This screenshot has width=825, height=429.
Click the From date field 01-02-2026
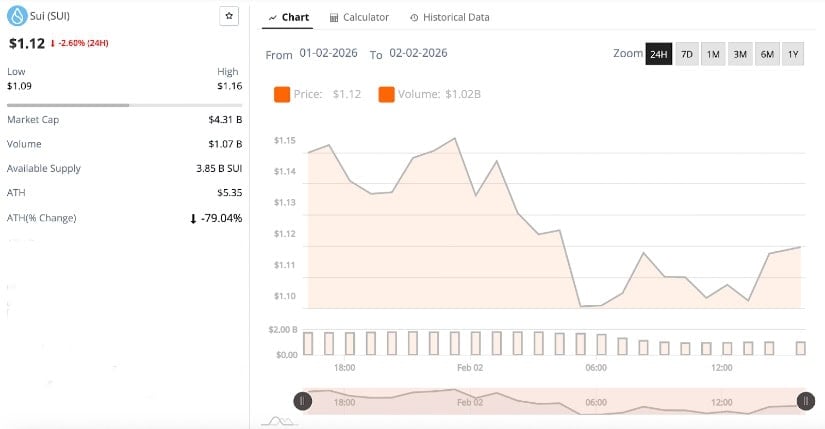tap(328, 53)
